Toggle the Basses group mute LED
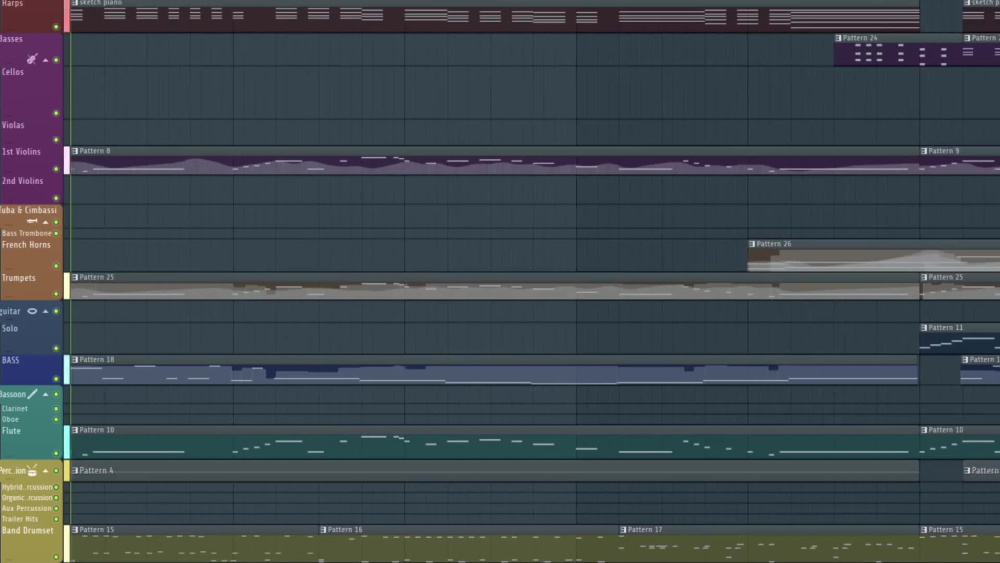 point(56,60)
